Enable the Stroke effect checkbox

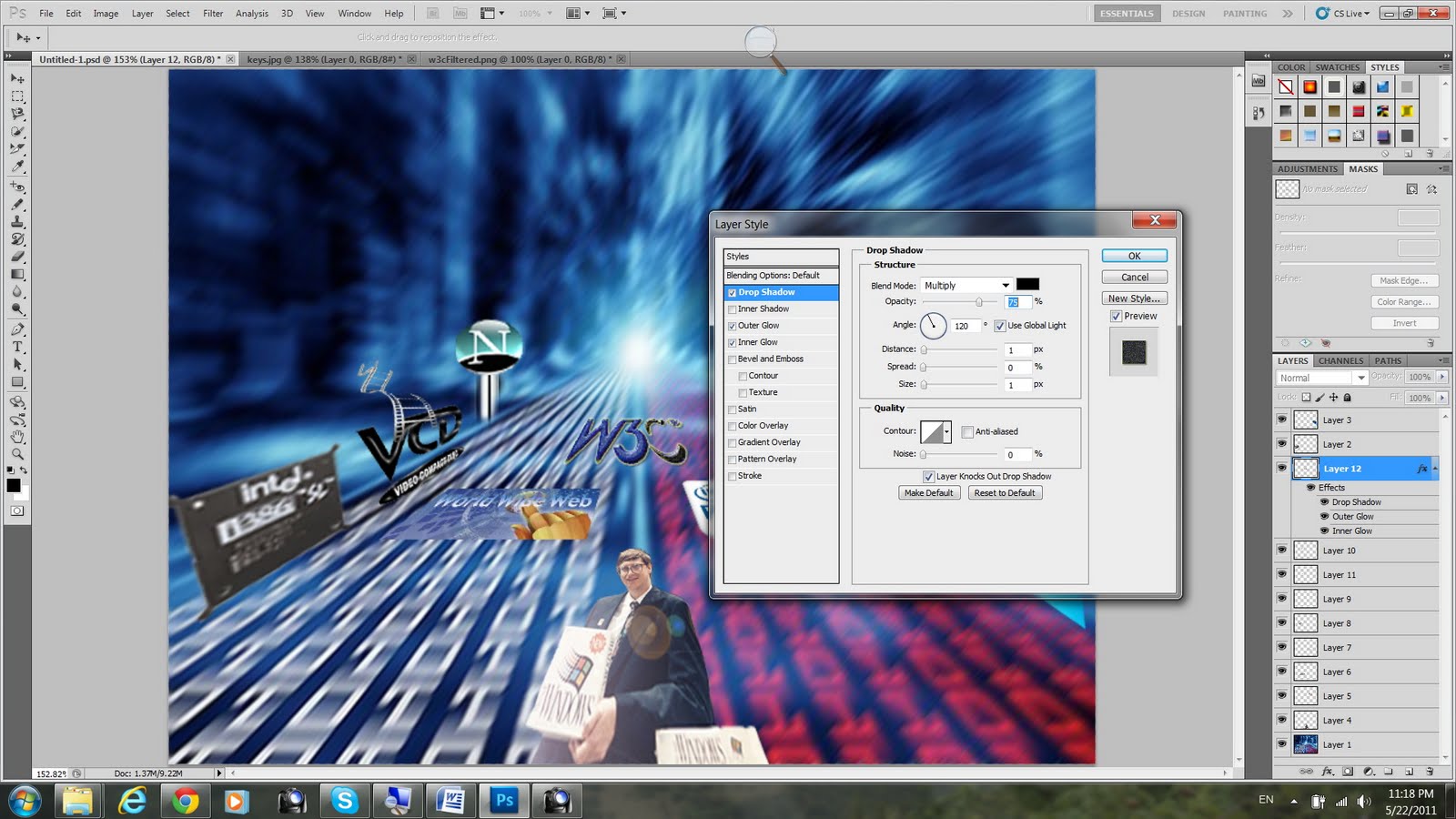pyautogui.click(x=733, y=476)
